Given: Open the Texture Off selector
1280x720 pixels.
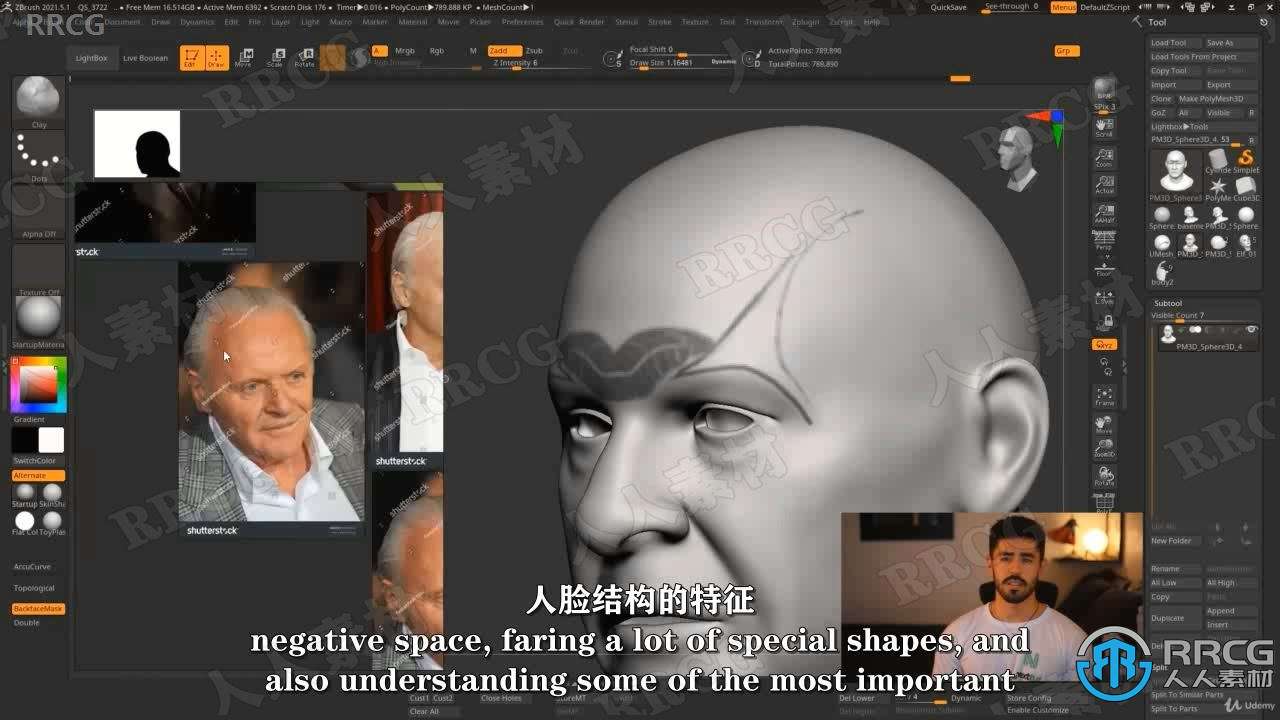Looking at the screenshot, I should 39,270.
